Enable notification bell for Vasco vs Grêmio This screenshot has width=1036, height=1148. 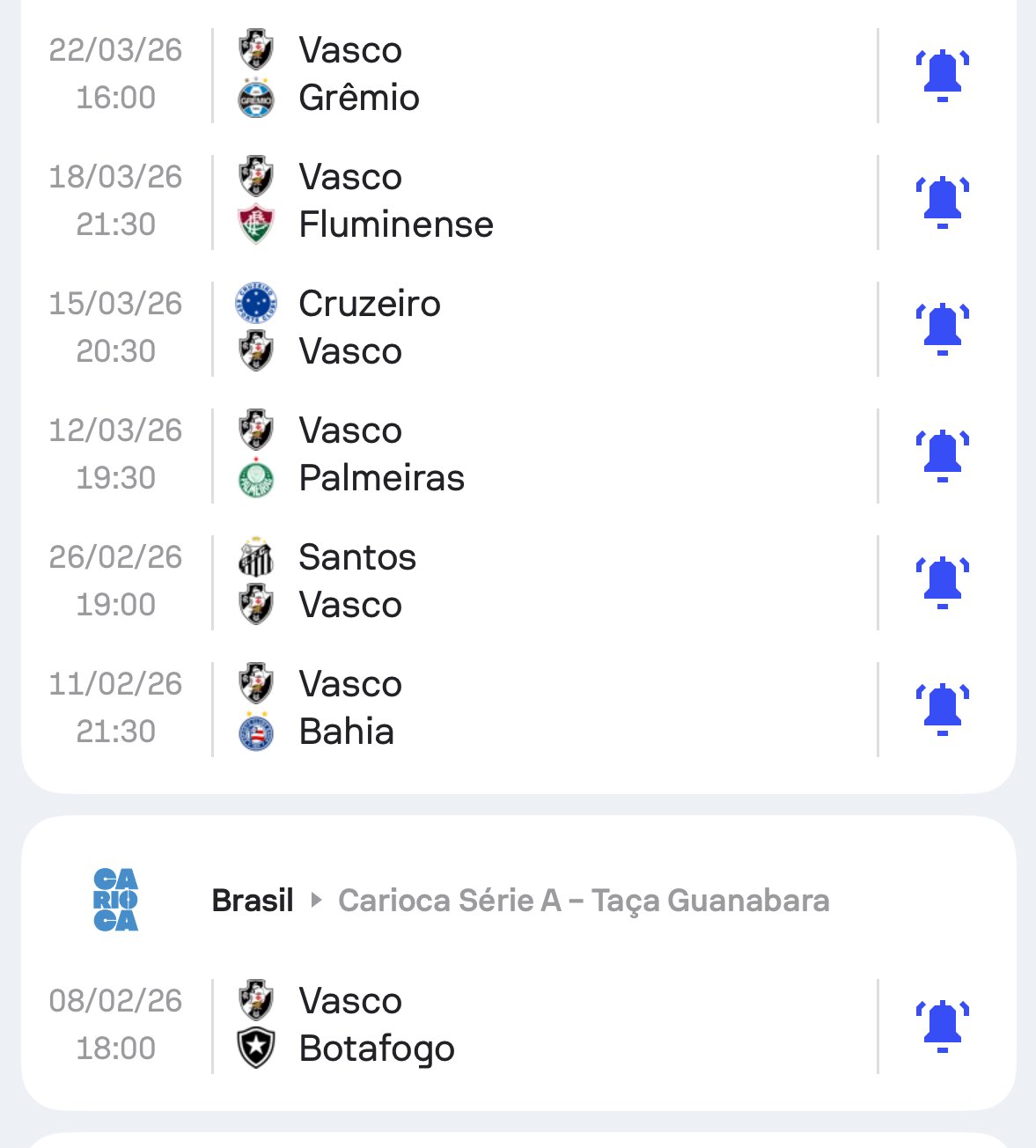(942, 75)
